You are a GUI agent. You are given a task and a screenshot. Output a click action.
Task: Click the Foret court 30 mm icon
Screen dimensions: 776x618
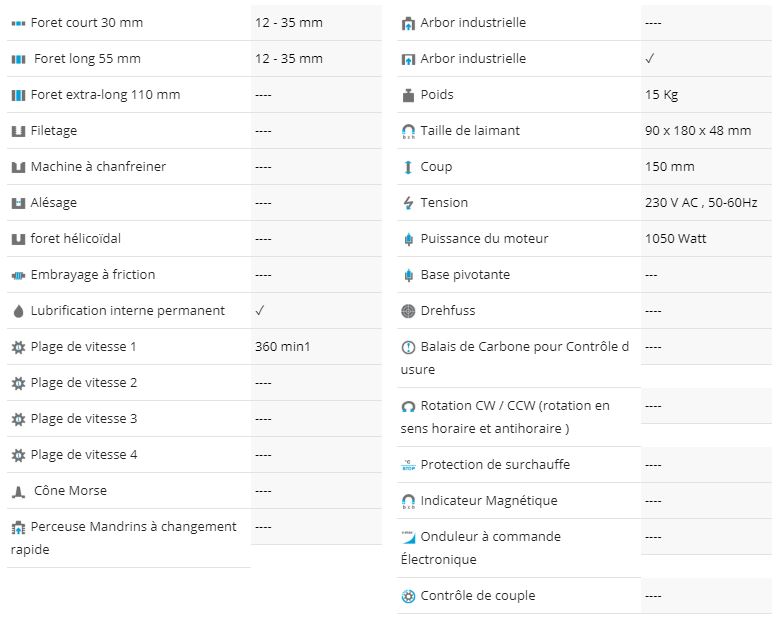18,23
